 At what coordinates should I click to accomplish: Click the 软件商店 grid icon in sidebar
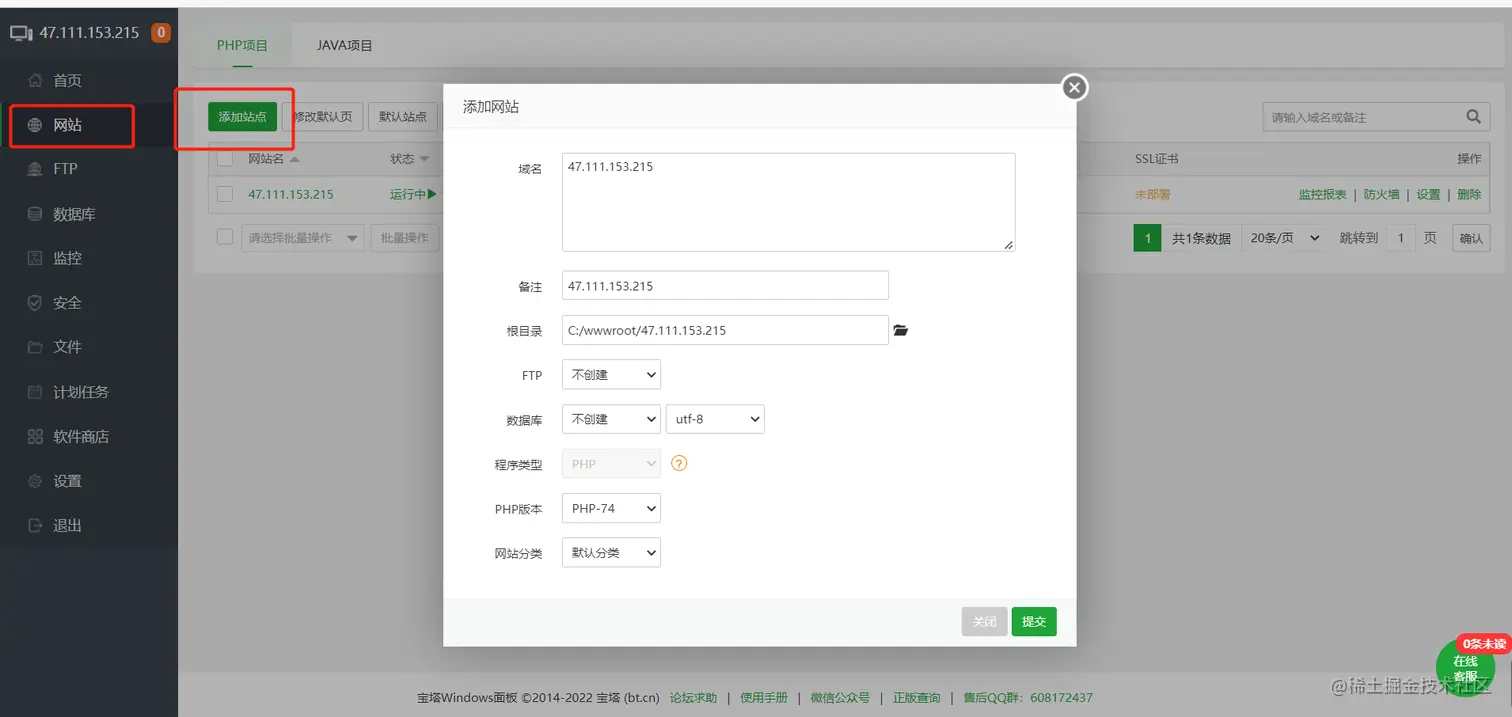coord(35,436)
